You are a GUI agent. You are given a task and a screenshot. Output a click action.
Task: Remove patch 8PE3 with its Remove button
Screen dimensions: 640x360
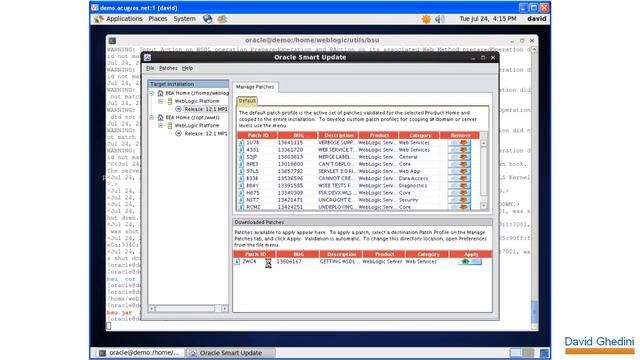(459, 164)
